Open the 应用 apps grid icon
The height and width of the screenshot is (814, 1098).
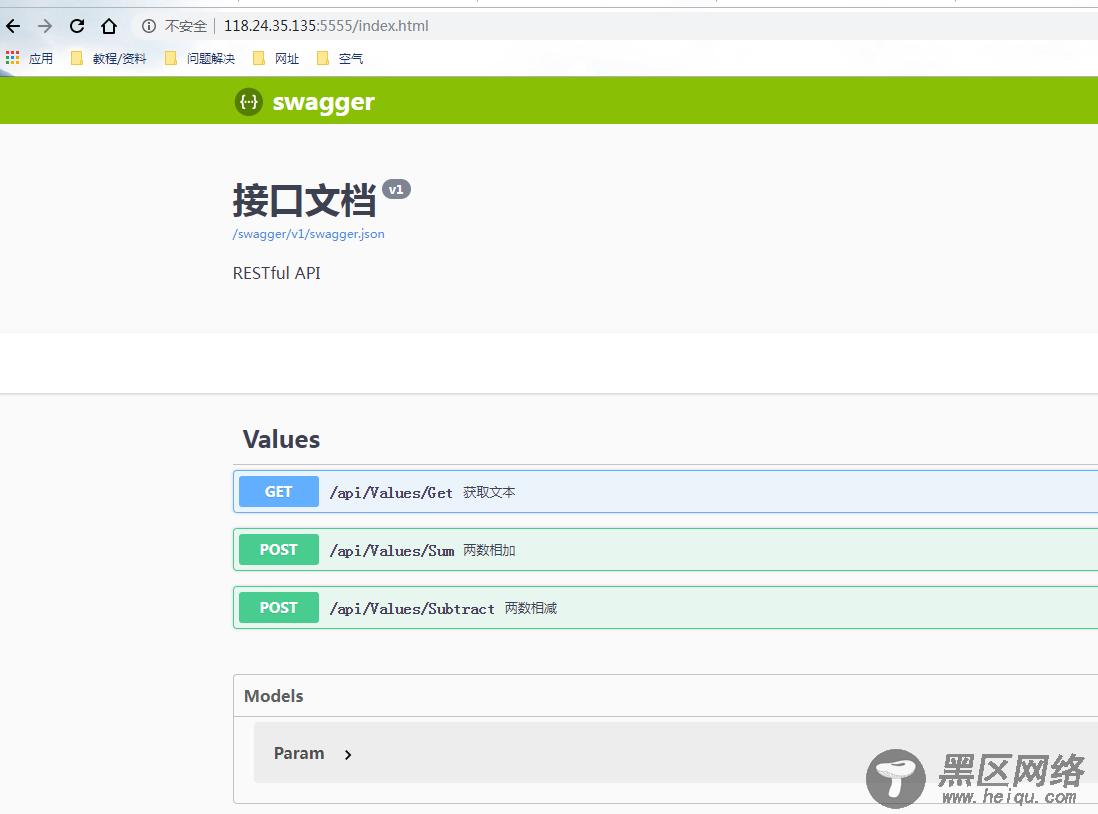tap(13, 57)
